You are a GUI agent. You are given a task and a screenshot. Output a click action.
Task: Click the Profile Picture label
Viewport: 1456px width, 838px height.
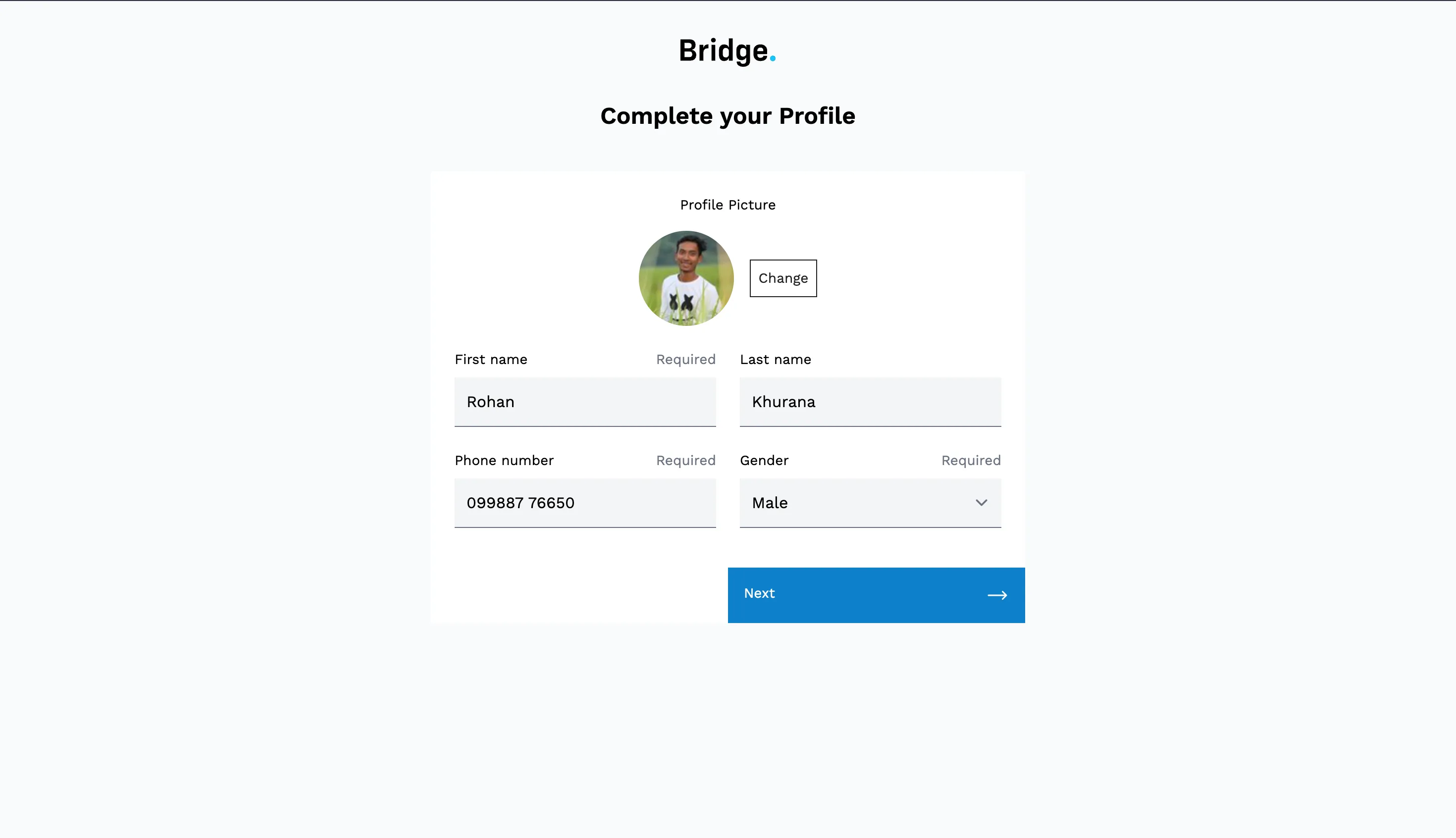tap(728, 205)
